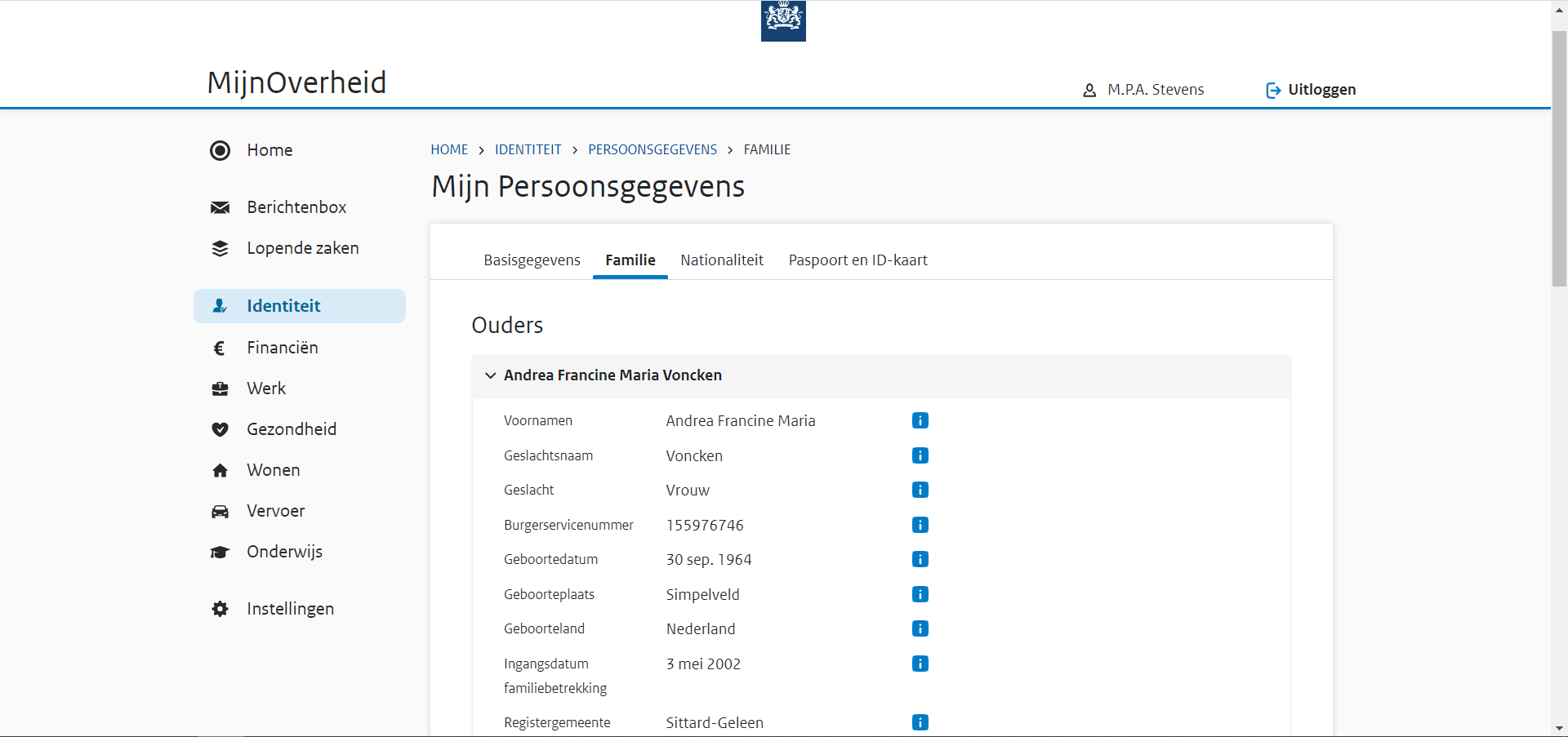
Task: Follow the PERSOONSGEGEVENS breadcrumb link
Action: point(653,150)
